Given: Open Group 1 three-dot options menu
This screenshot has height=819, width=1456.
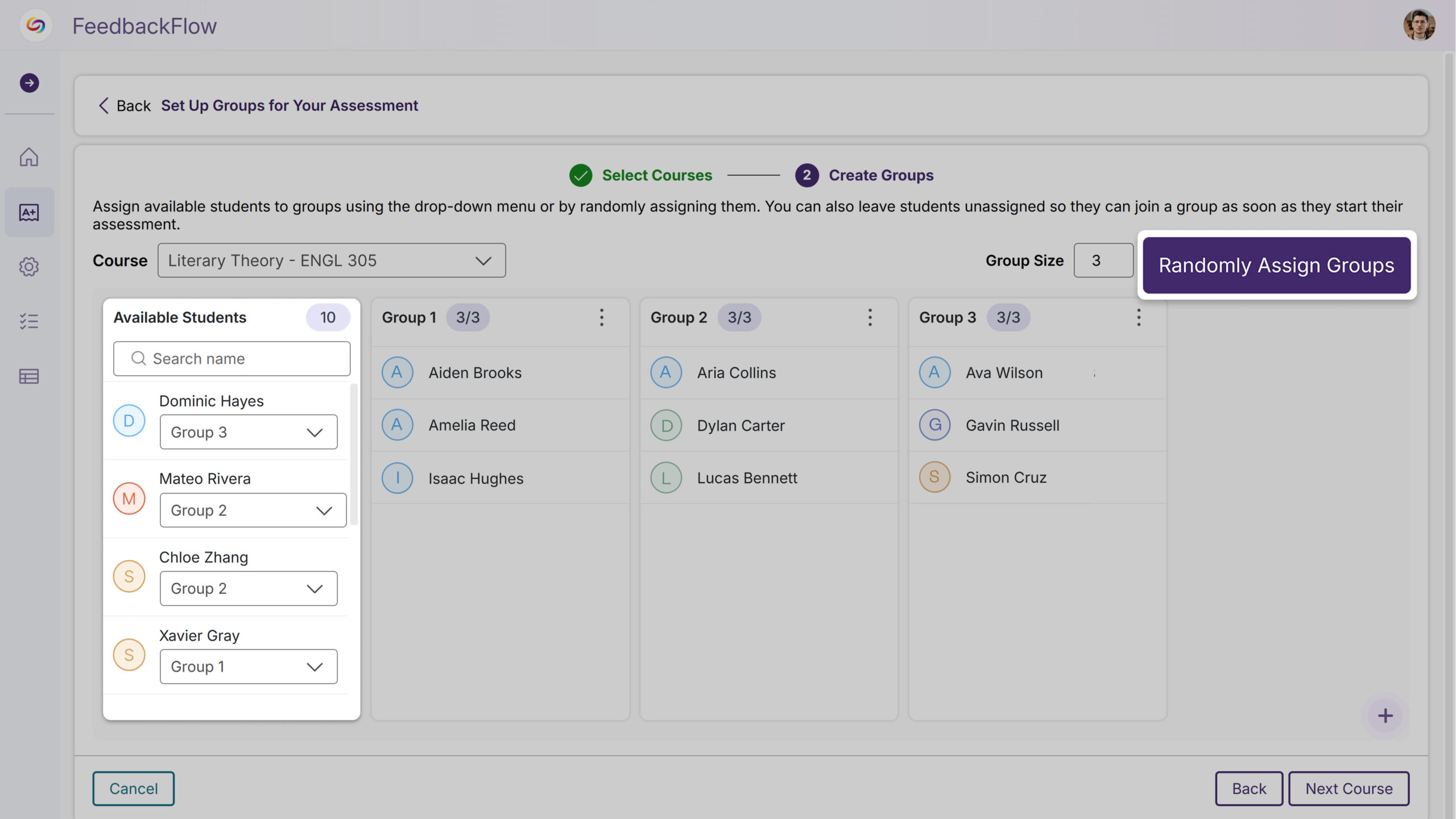Looking at the screenshot, I should coord(601,317).
